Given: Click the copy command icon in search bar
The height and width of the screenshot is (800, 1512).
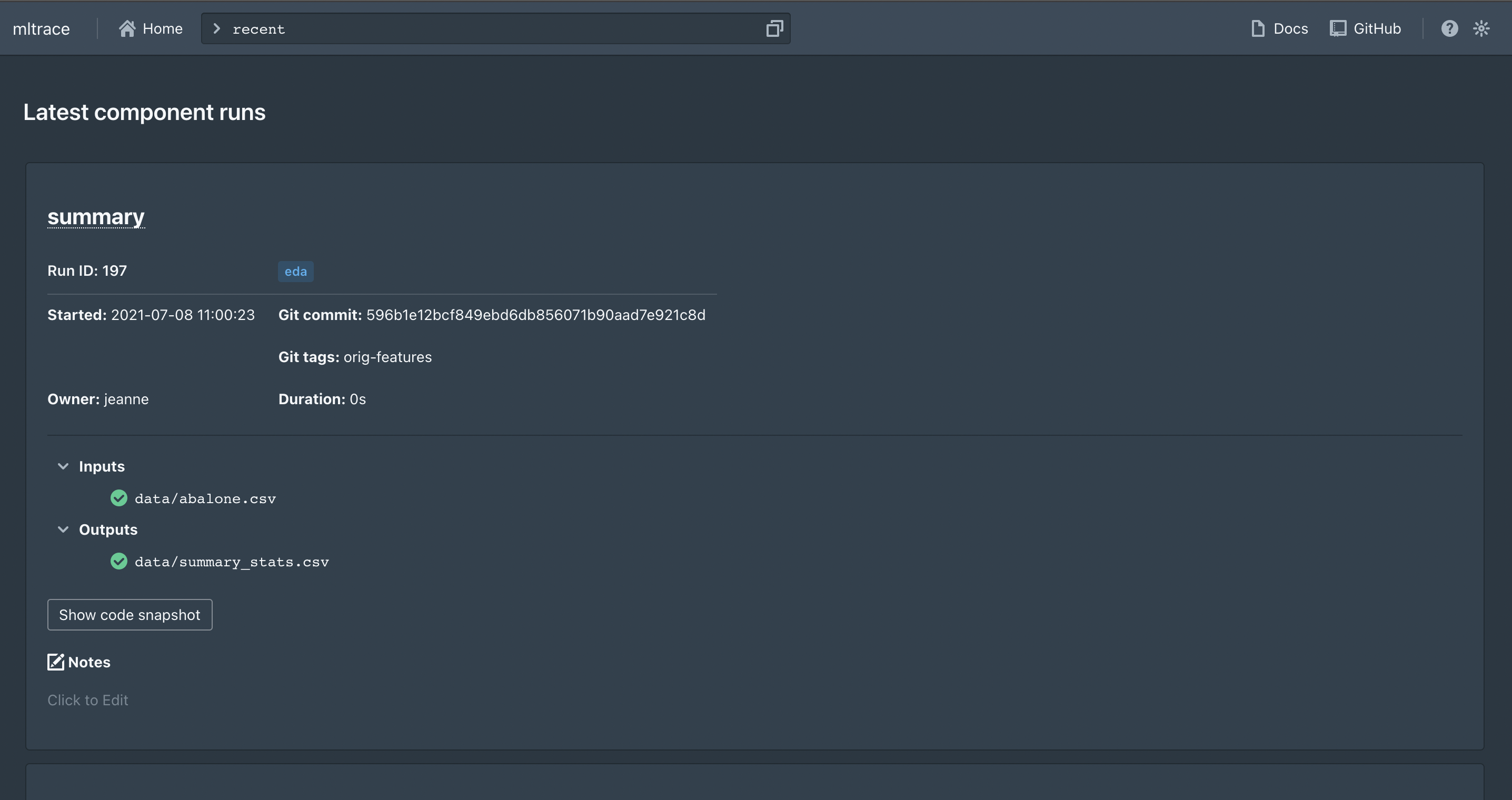Looking at the screenshot, I should click(775, 28).
